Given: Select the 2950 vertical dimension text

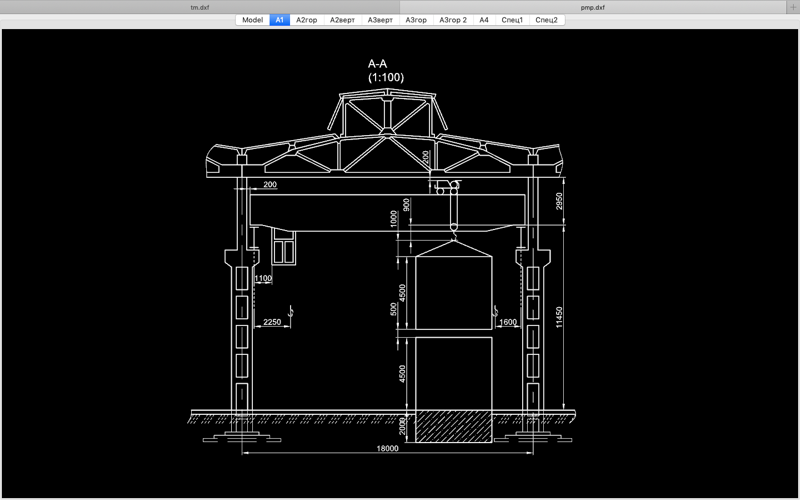Looking at the screenshot, I should [x=559, y=202].
